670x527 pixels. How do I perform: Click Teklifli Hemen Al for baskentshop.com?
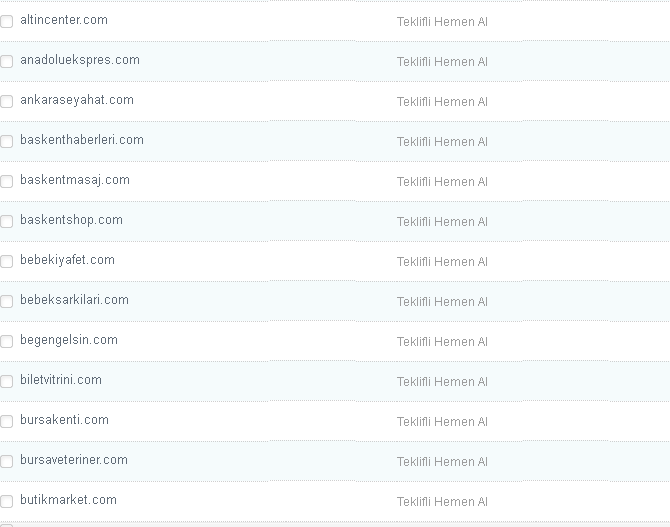coord(442,222)
